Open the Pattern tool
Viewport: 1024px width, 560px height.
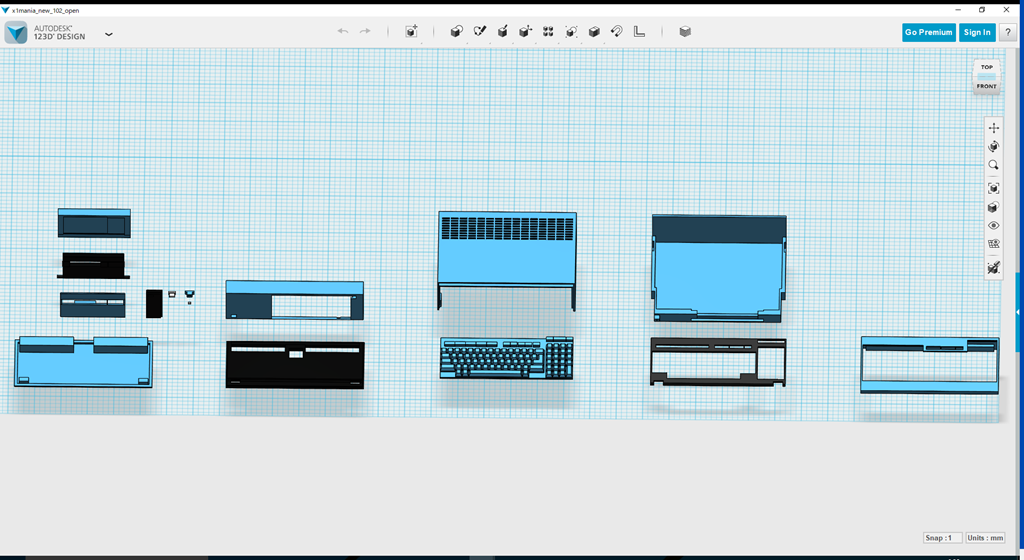(548, 32)
